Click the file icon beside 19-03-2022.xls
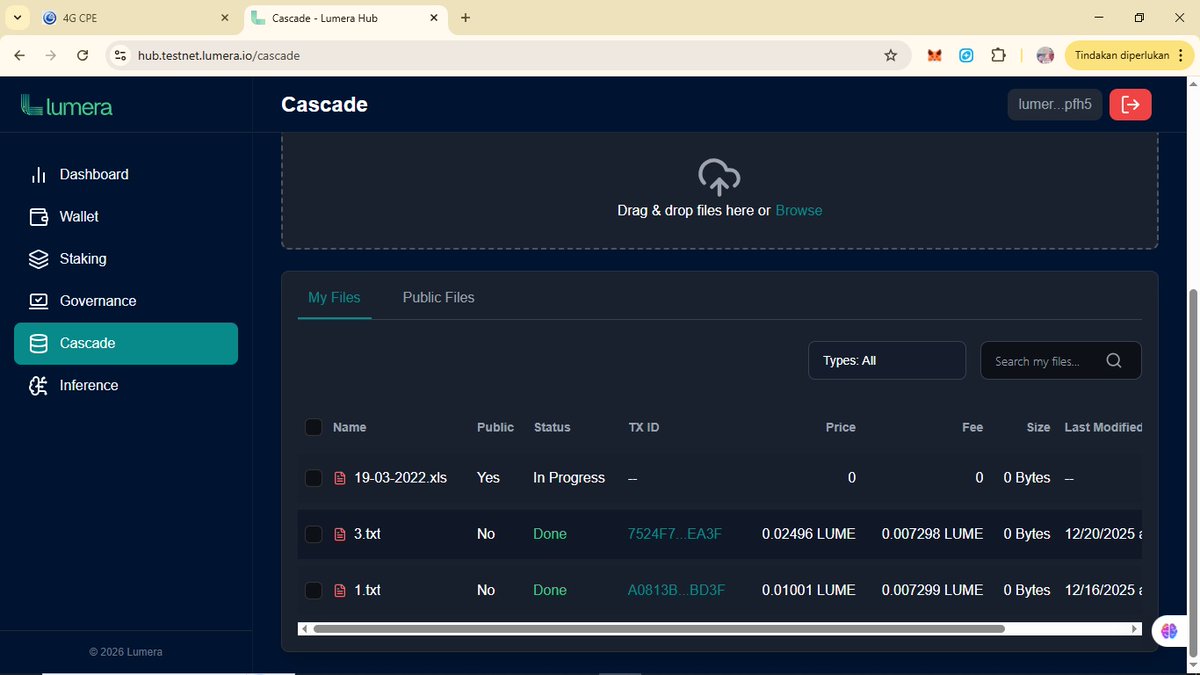Viewport: 1200px width, 675px height. [340, 478]
